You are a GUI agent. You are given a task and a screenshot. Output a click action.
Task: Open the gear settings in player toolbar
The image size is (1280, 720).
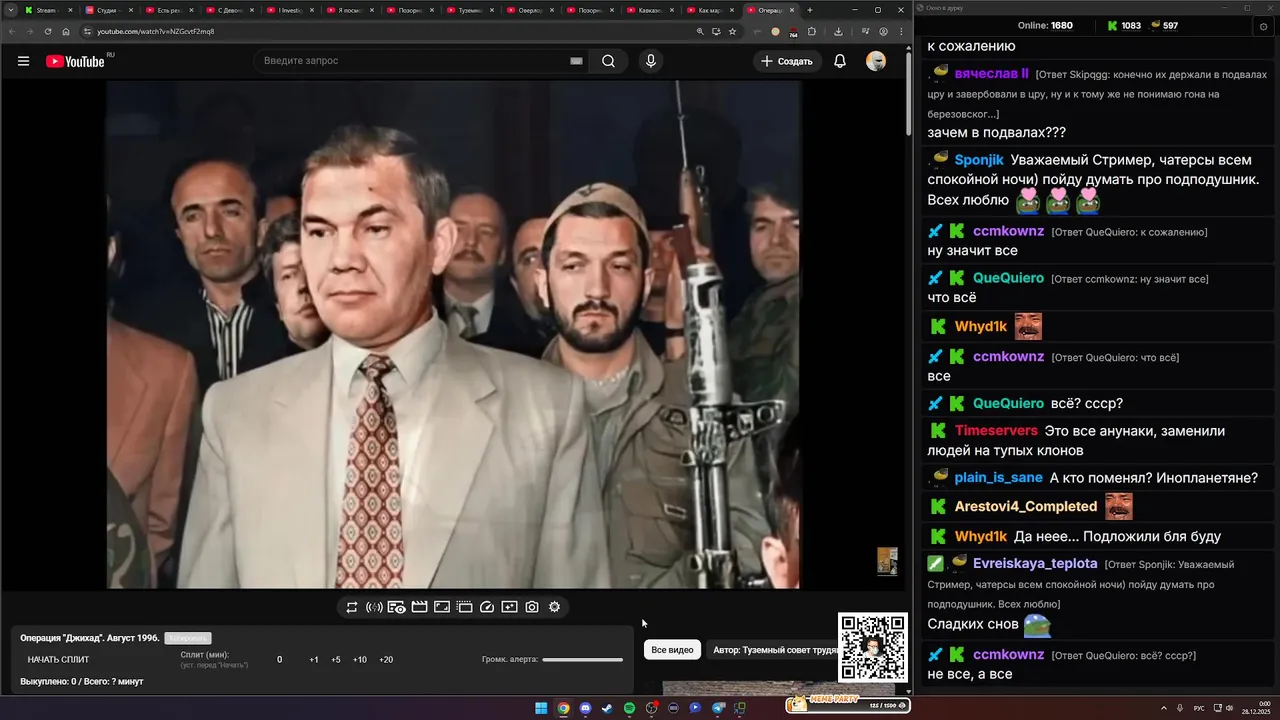pos(554,607)
